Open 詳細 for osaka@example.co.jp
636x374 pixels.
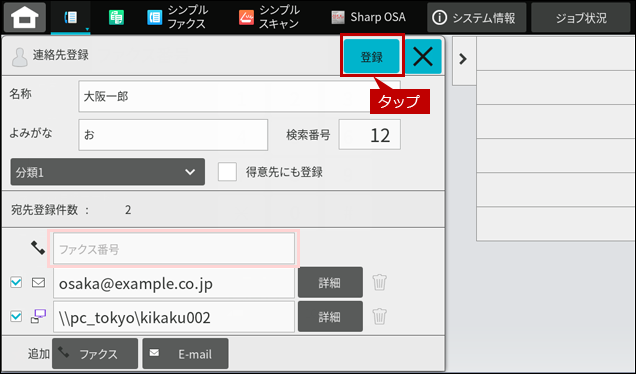point(330,282)
